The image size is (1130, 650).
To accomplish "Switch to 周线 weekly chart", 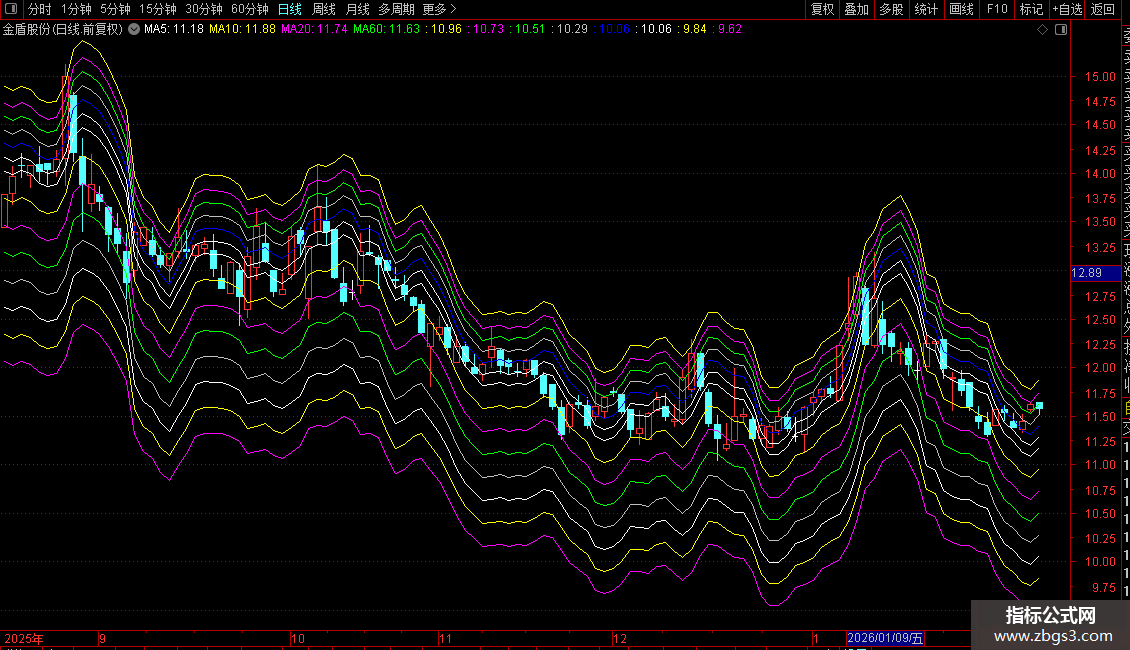I will click(324, 10).
